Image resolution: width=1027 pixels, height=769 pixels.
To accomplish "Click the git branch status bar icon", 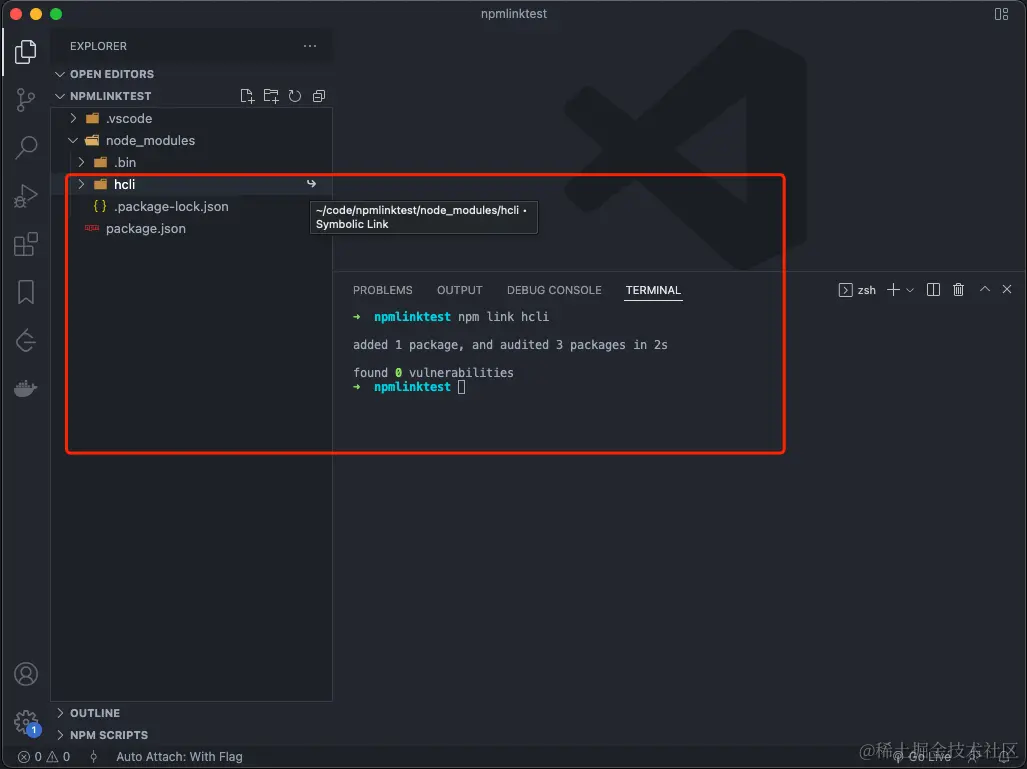I will [x=94, y=757].
